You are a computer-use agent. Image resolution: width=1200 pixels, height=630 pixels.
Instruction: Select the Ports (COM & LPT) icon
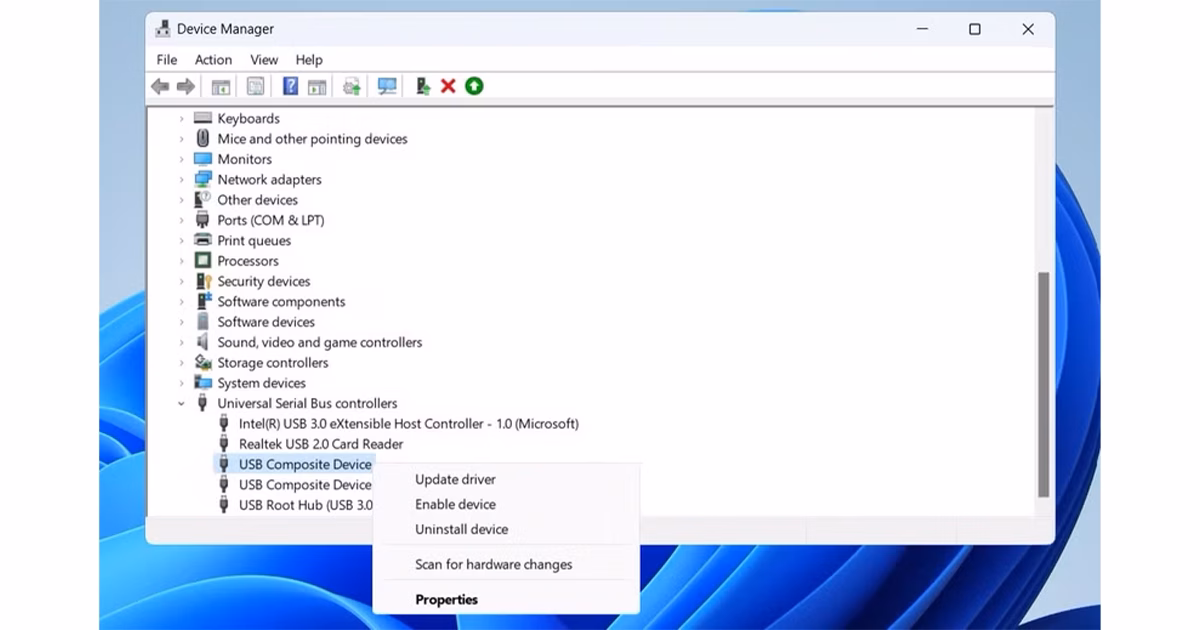pos(203,220)
